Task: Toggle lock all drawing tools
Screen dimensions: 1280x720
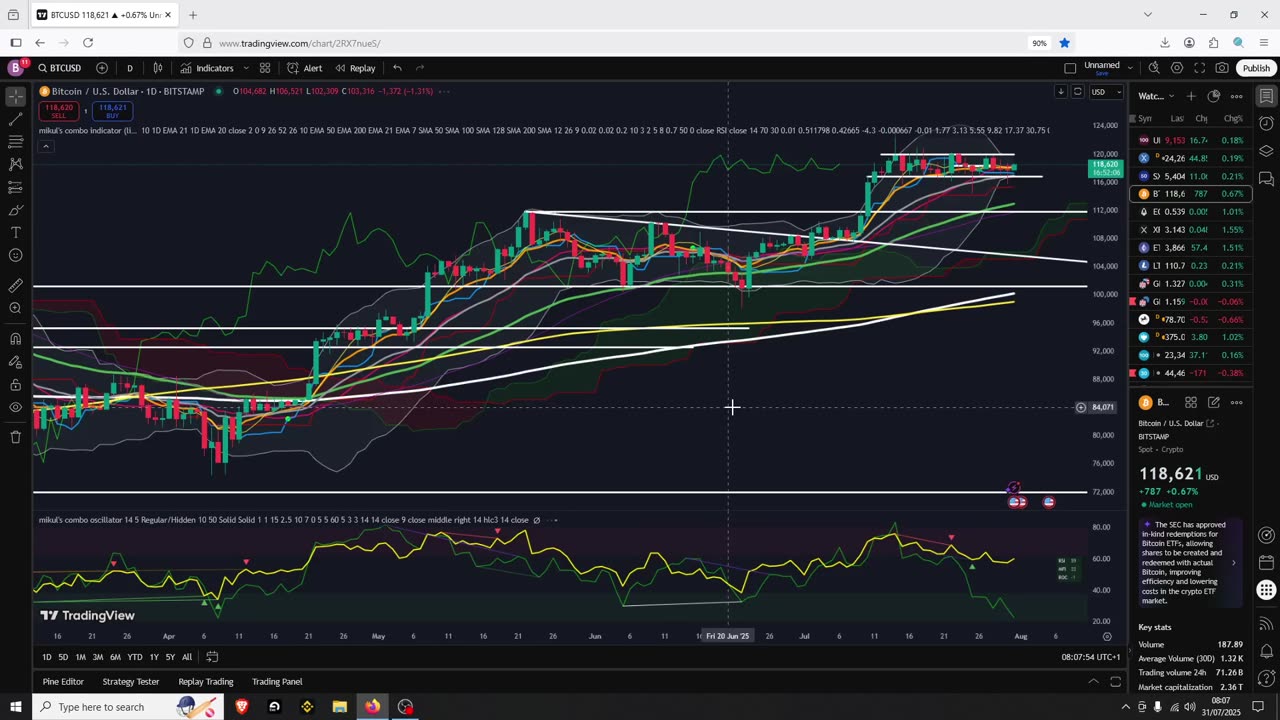Action: click(15, 385)
